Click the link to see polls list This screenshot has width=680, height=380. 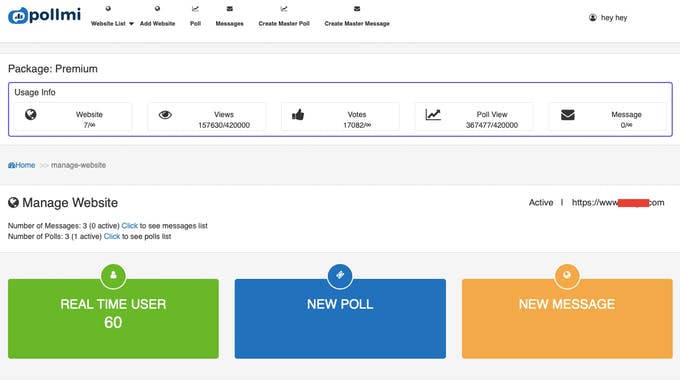(111, 236)
